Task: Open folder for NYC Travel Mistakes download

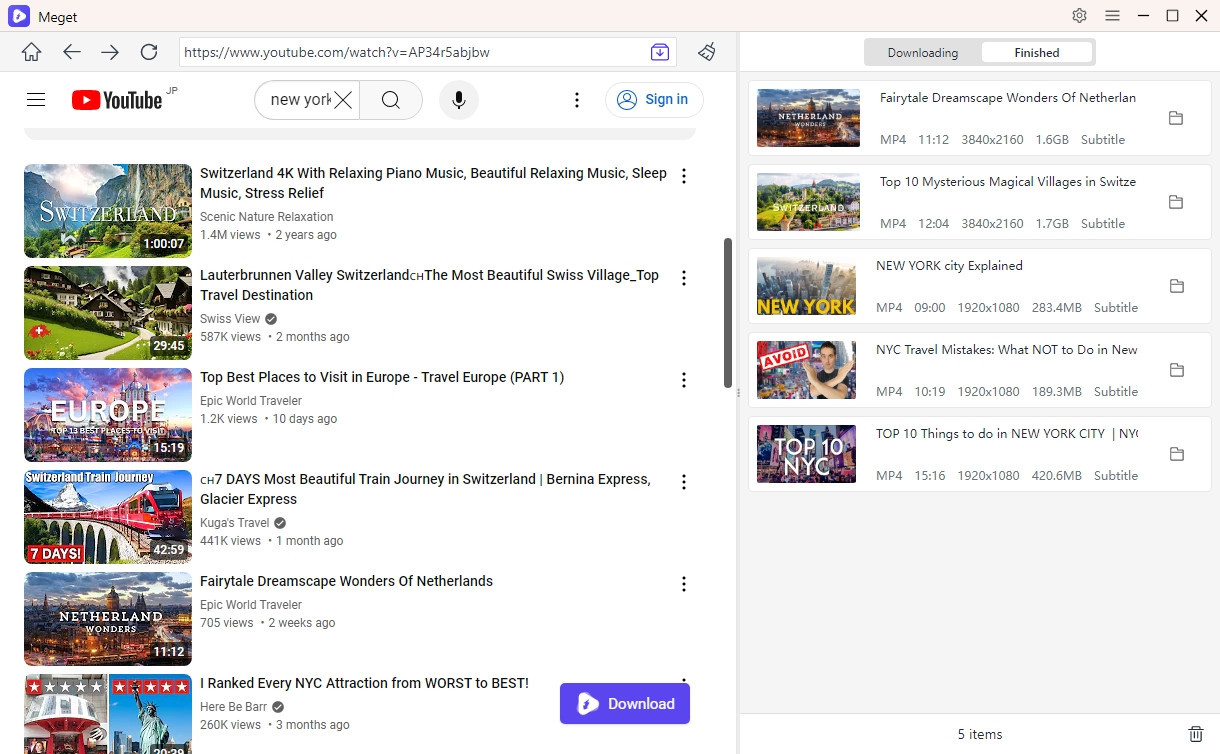Action: 1176,370
